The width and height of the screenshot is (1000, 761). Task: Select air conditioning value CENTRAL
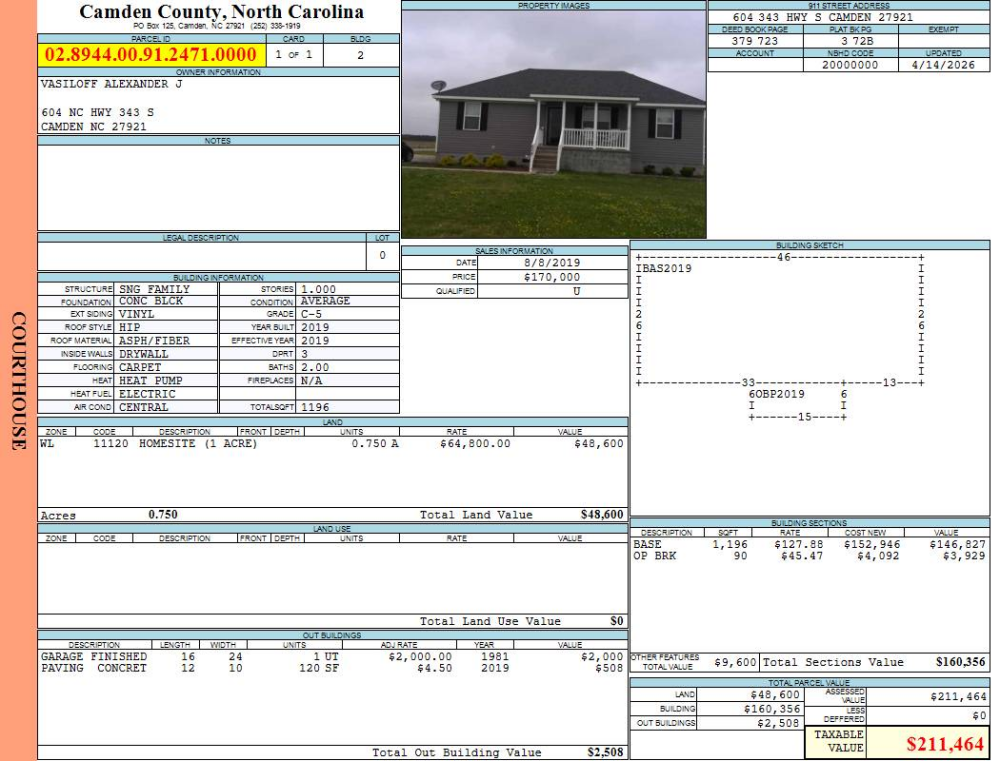pyautogui.click(x=143, y=407)
